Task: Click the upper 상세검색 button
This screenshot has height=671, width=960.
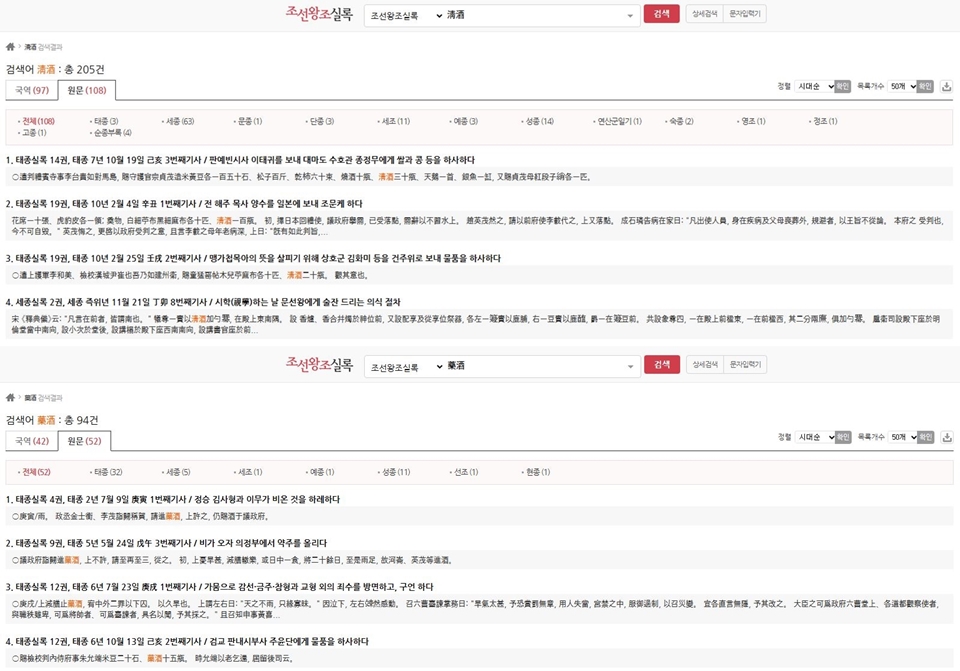Action: [x=704, y=14]
